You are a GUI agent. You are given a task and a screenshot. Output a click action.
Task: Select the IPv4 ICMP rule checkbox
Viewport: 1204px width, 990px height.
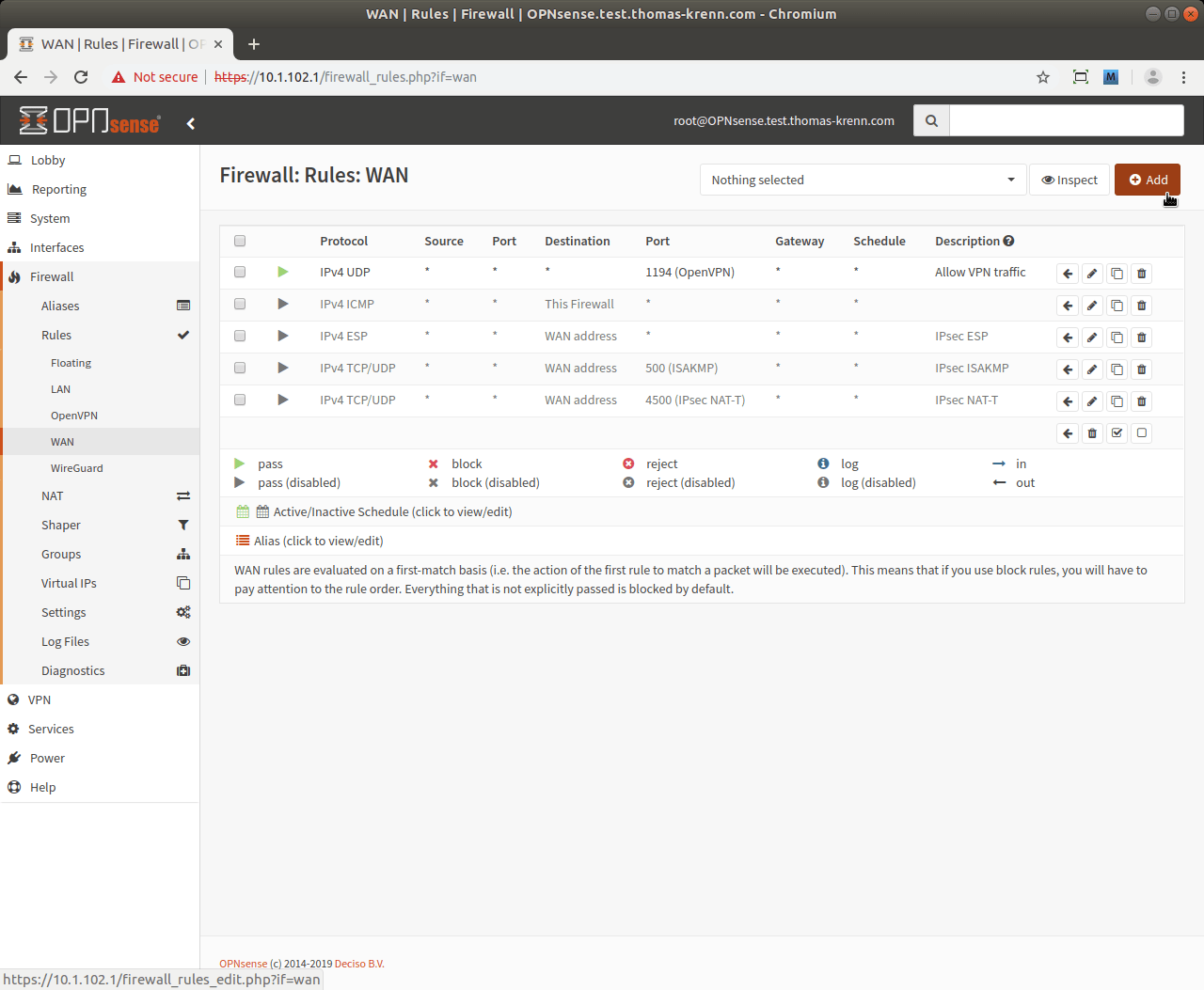pos(240,304)
